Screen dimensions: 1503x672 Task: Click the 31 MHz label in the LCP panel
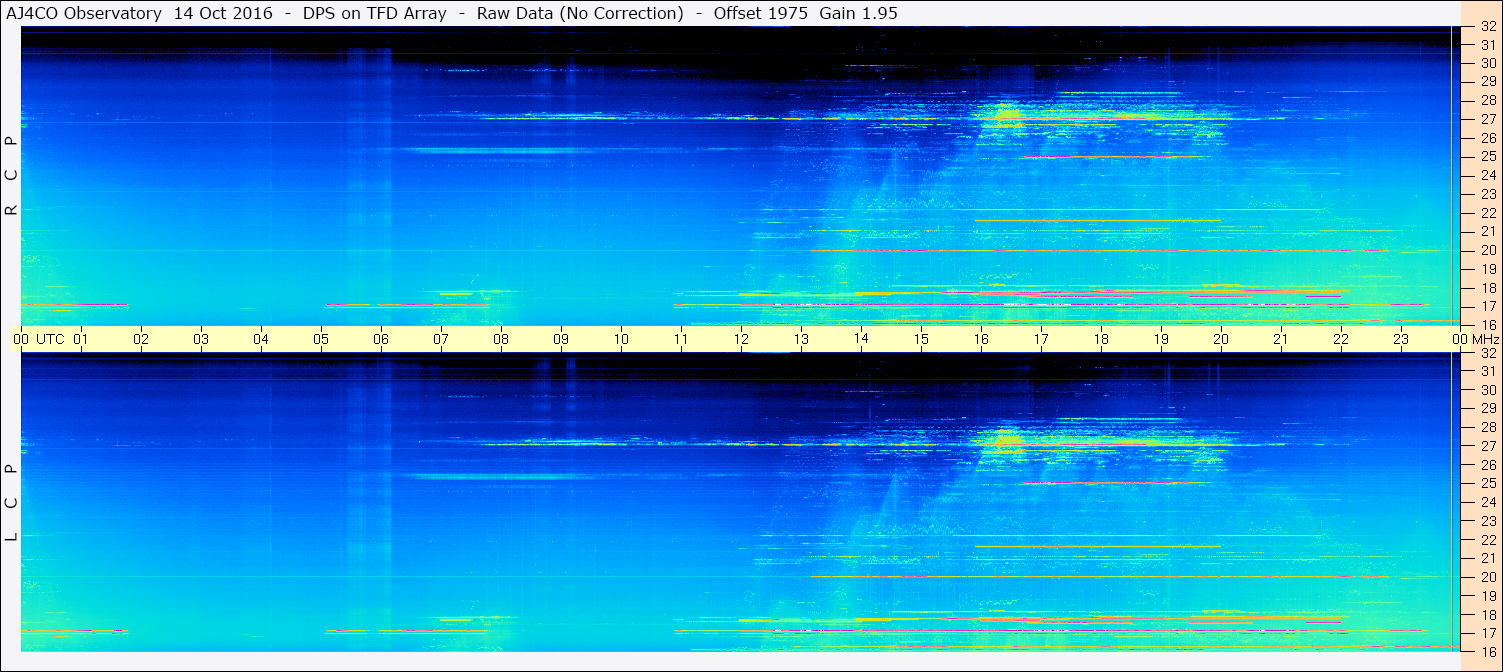1488,371
